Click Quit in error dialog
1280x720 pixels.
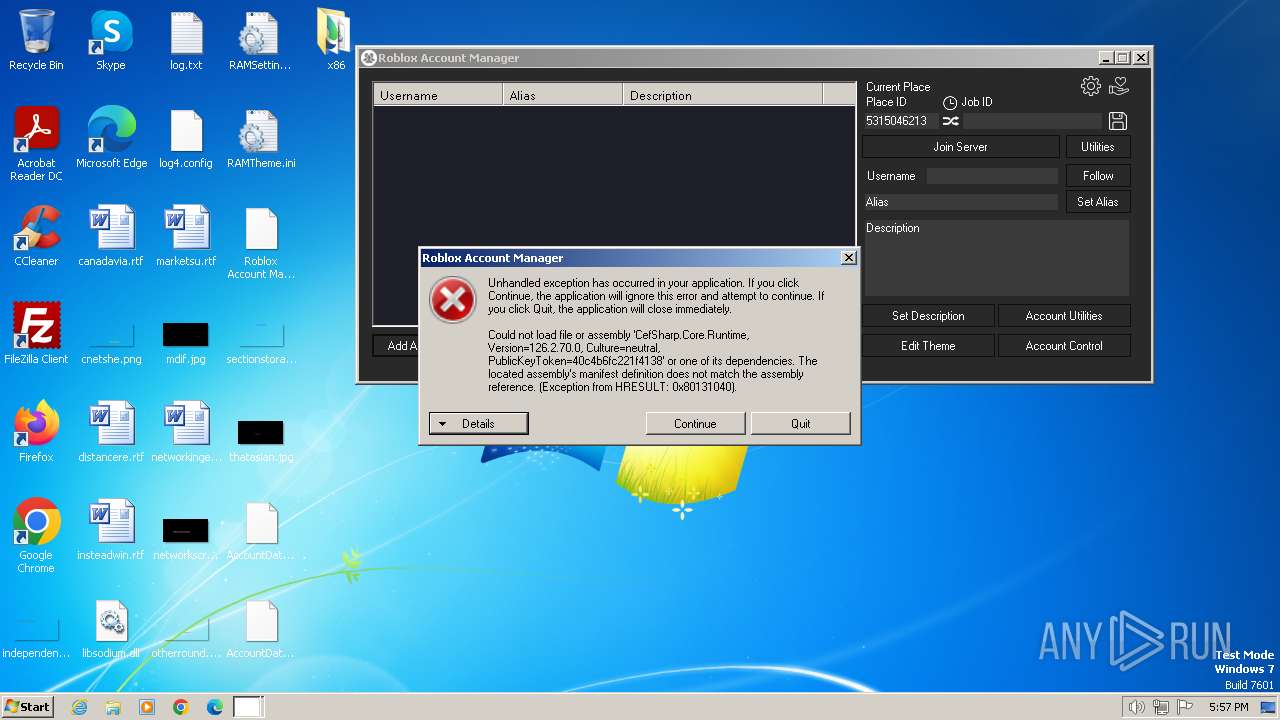pyautogui.click(x=801, y=424)
